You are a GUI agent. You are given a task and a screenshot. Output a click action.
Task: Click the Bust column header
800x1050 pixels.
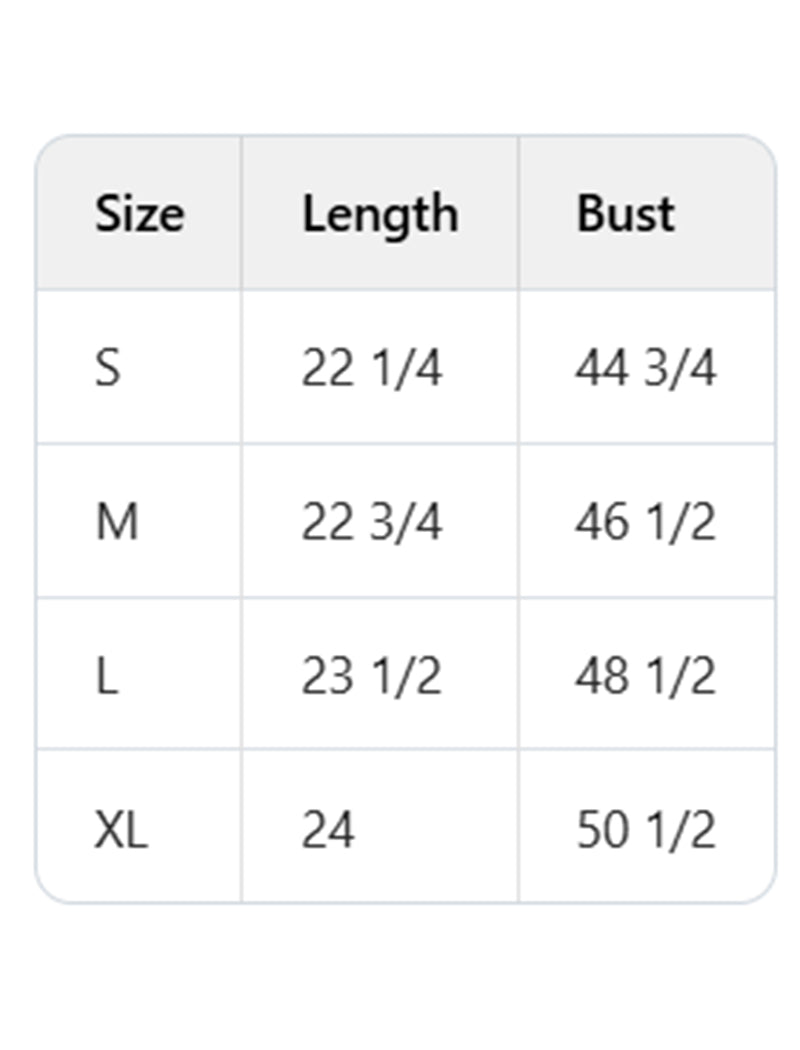point(625,214)
